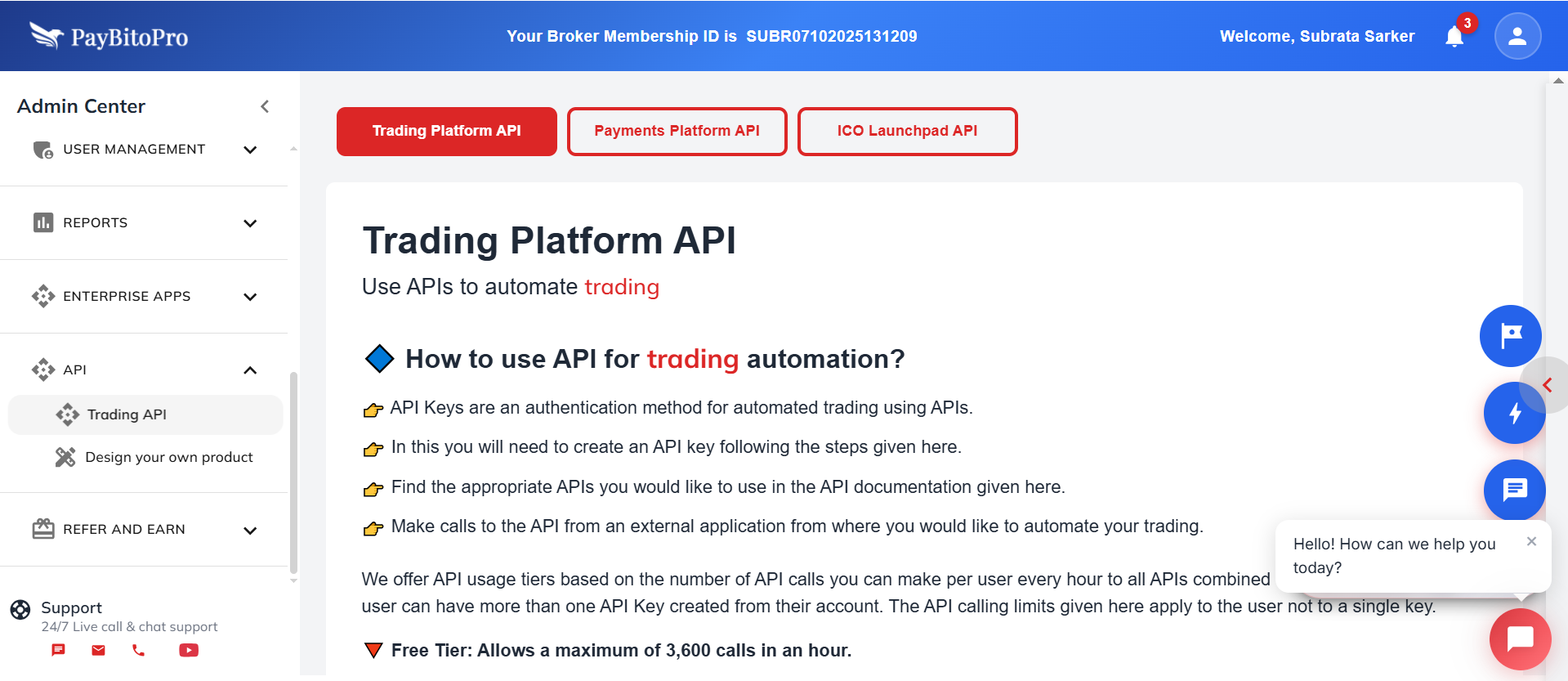Select the Trading Platform API tab
Image resolution: width=1568 pixels, height=681 pixels.
tap(447, 131)
